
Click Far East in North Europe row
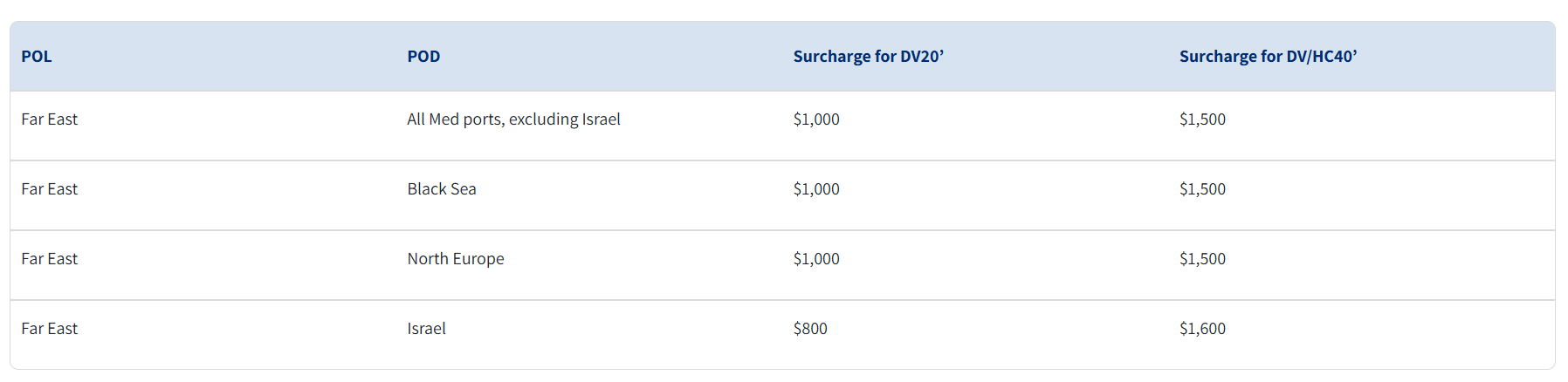[x=50, y=259]
